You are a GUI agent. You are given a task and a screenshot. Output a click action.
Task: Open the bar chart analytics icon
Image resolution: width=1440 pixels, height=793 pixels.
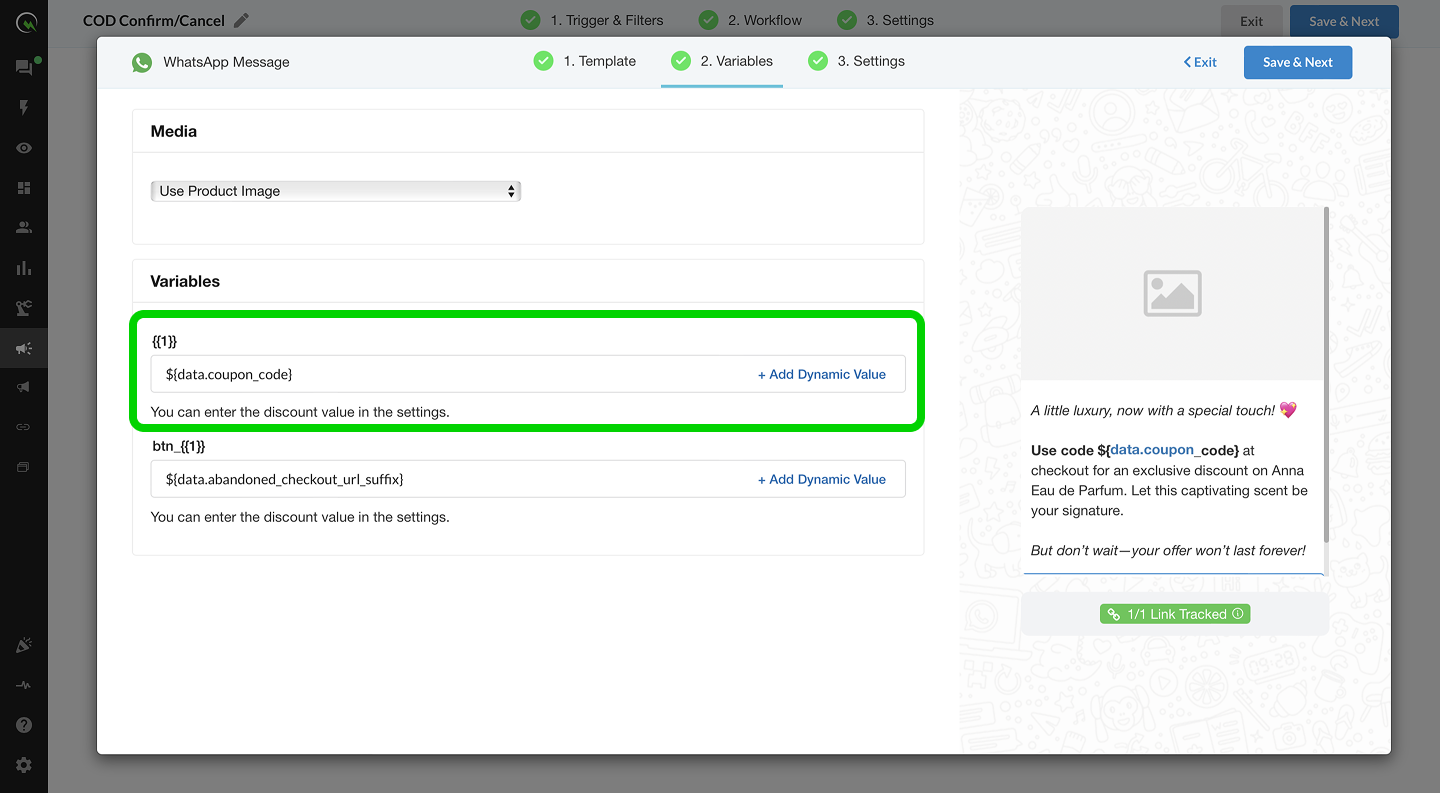point(24,268)
